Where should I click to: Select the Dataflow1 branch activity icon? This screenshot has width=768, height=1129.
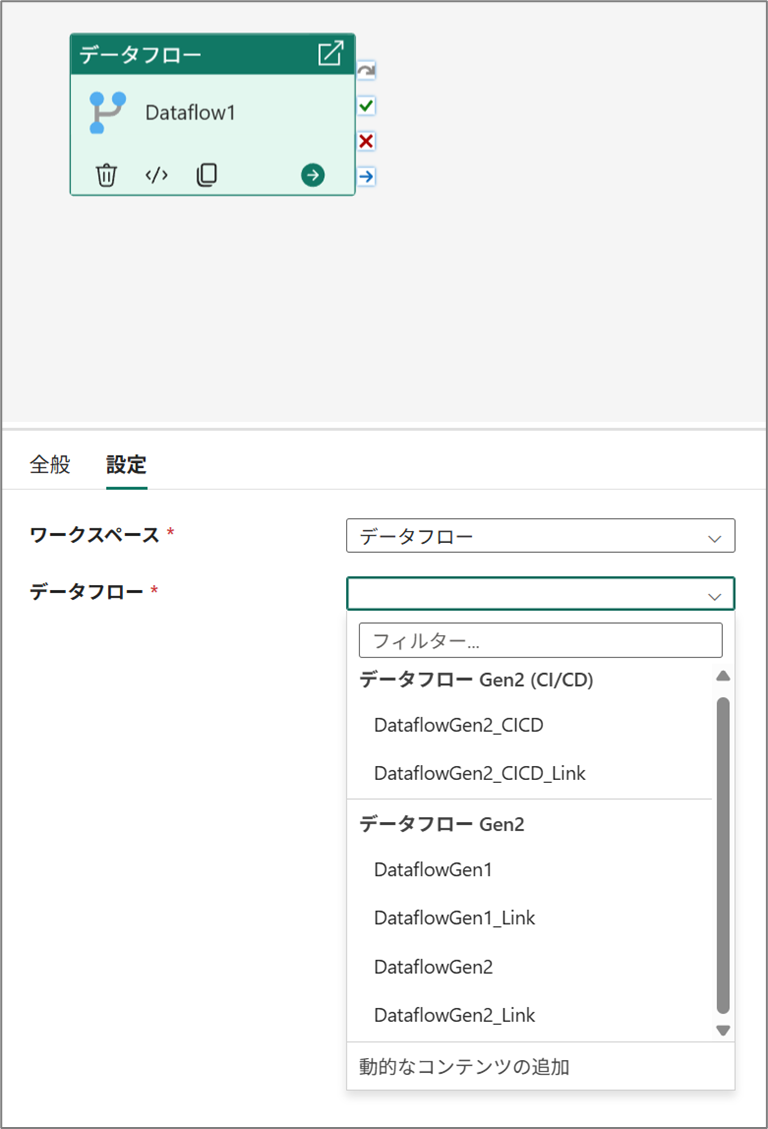tap(108, 112)
